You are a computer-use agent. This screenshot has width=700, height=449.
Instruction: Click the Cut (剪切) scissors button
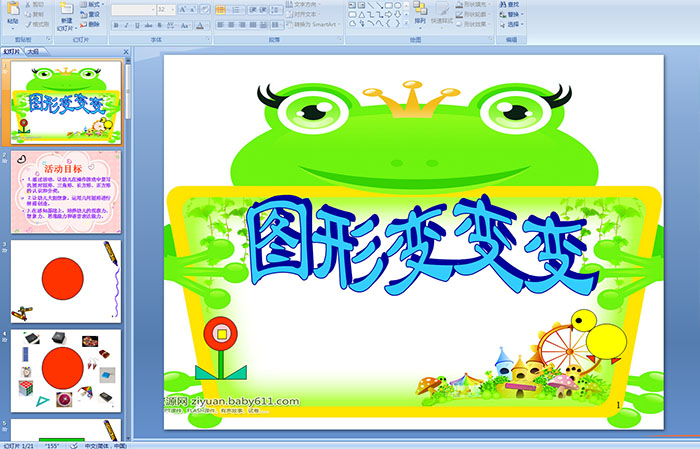pyautogui.click(x=35, y=4)
